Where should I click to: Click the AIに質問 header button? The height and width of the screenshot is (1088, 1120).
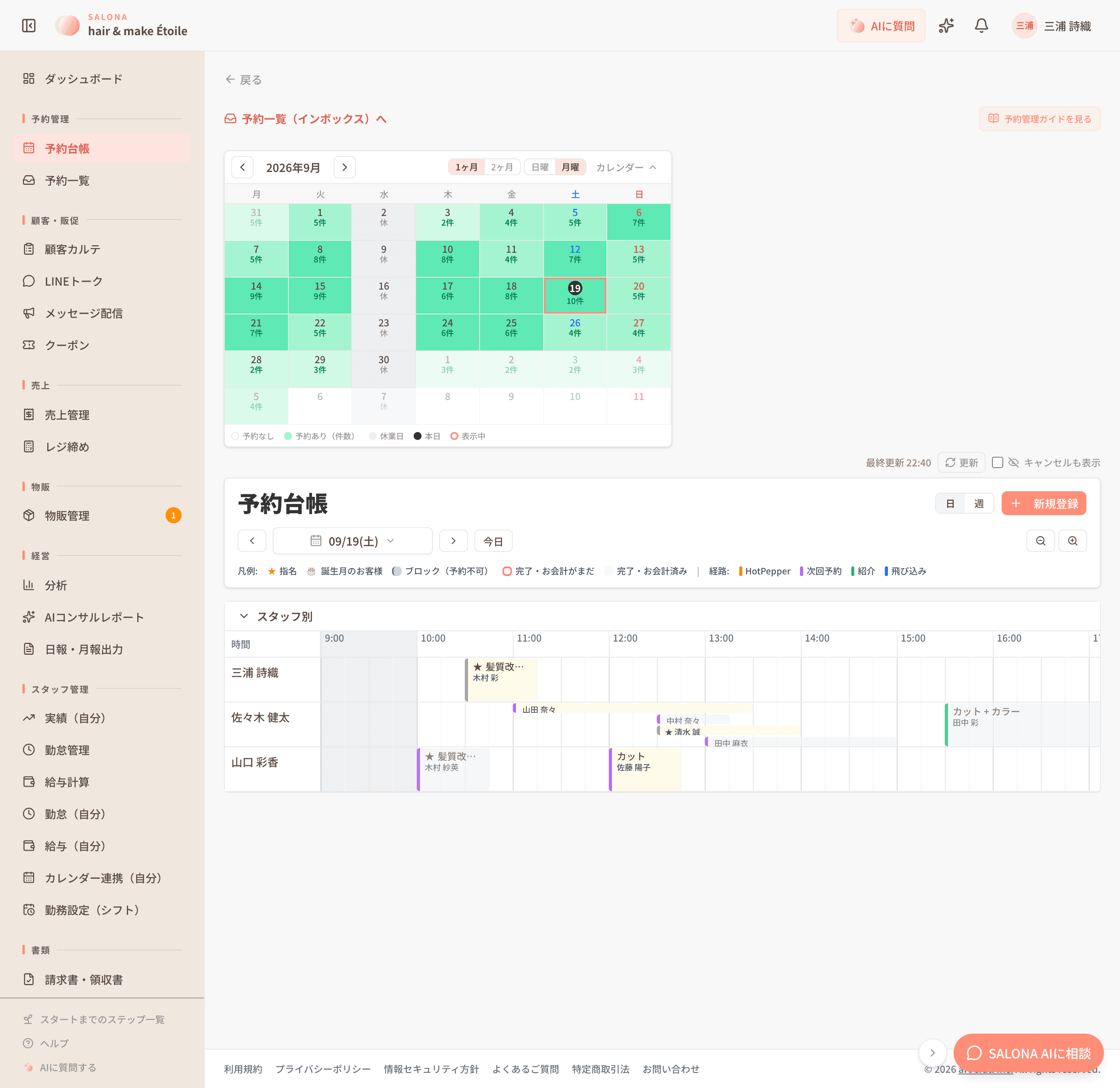click(x=880, y=26)
